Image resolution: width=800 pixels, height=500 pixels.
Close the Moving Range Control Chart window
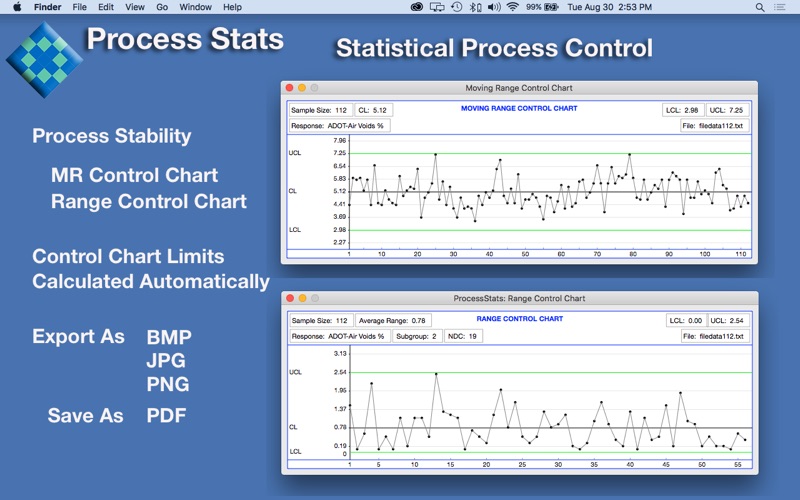289,88
